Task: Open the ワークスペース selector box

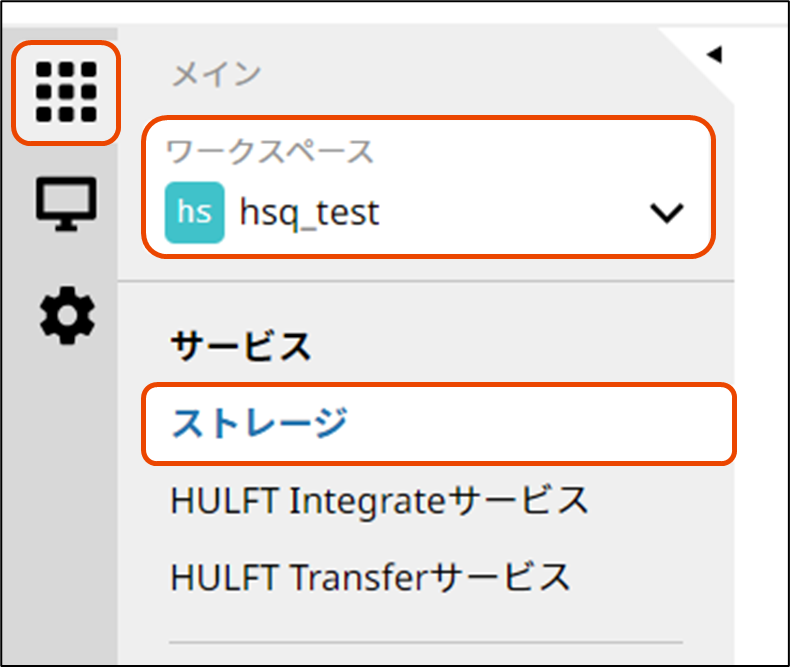Action: tap(428, 185)
